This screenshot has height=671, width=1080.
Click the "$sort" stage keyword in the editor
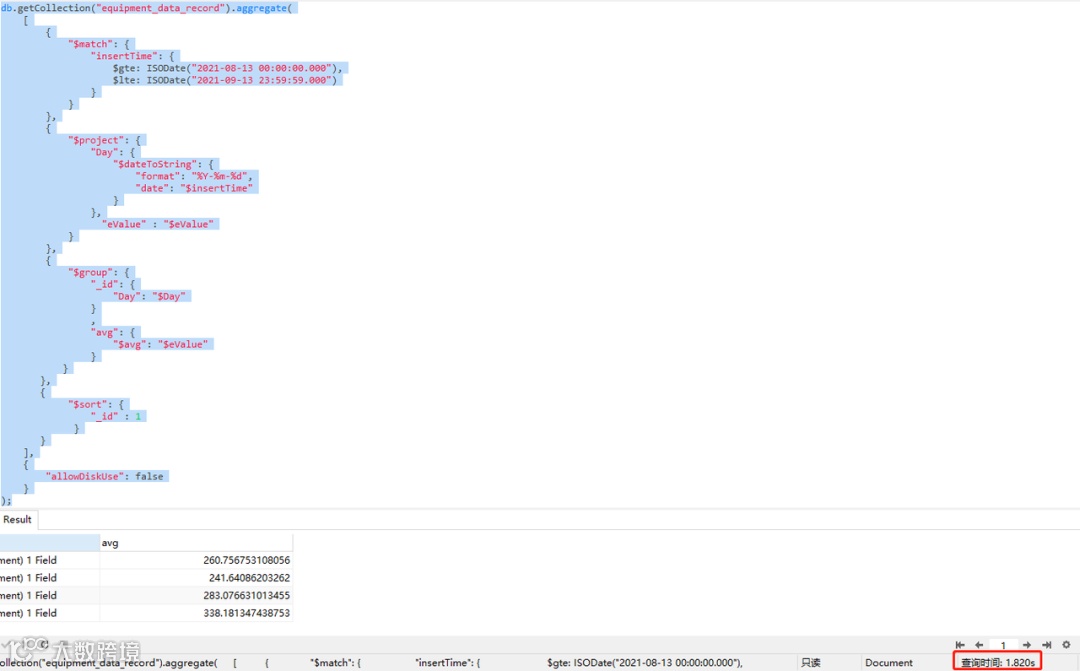coord(88,404)
